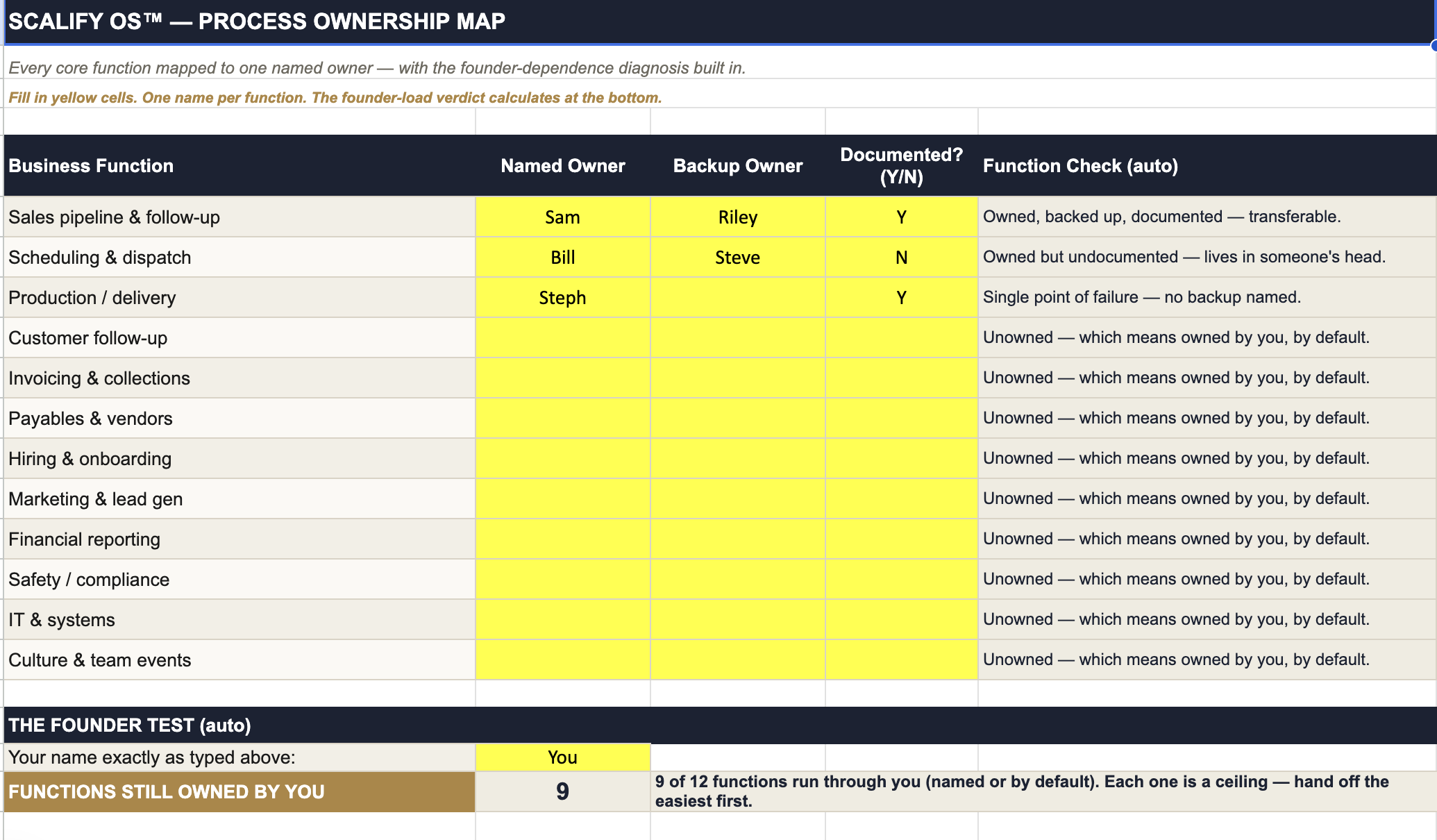Screen dimensions: 1437x840
Task: Select the Backup Owner cell containing Steve
Action: click(737, 258)
